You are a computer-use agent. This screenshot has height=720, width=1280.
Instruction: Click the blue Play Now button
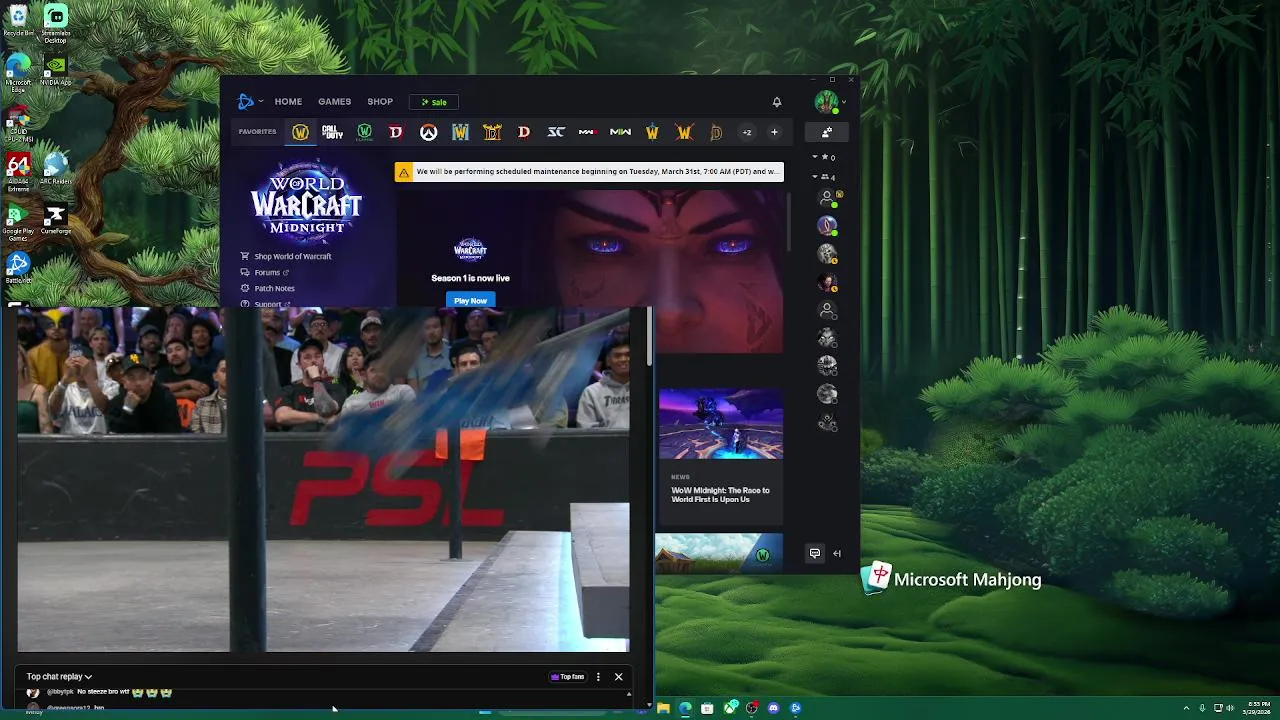470,300
